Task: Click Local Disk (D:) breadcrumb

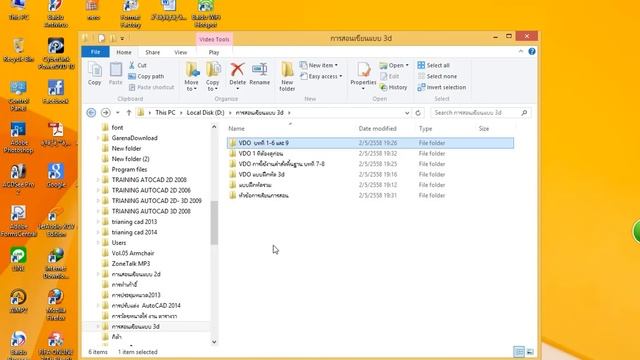Action: (205, 113)
